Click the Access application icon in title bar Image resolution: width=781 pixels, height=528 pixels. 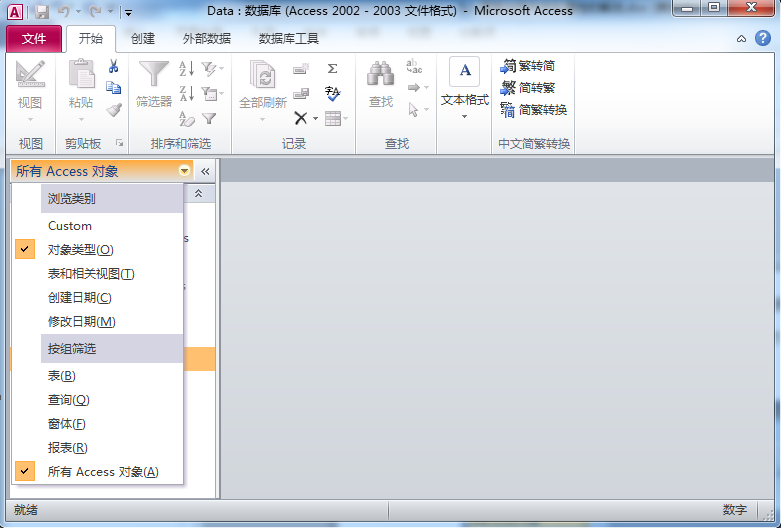pos(15,11)
